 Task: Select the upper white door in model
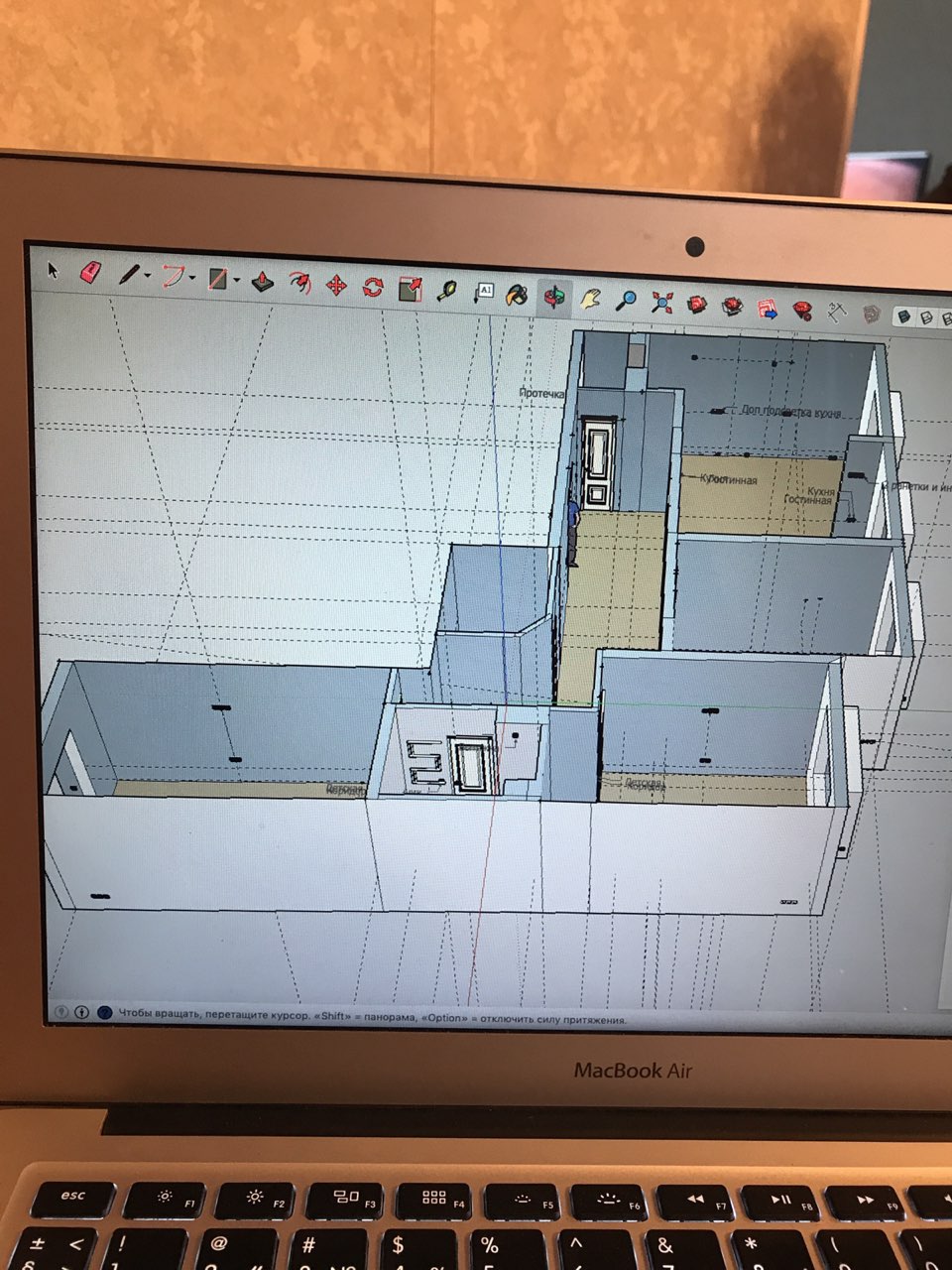pyautogui.click(x=598, y=464)
